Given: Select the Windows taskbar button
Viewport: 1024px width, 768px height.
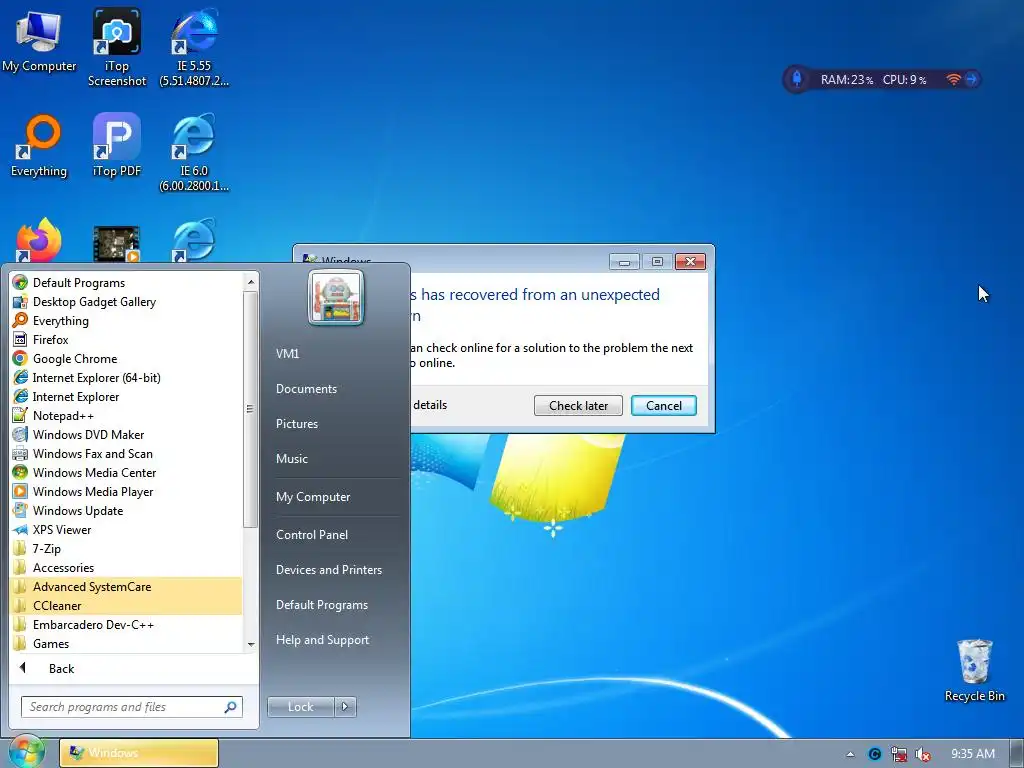Looking at the screenshot, I should click(x=139, y=753).
